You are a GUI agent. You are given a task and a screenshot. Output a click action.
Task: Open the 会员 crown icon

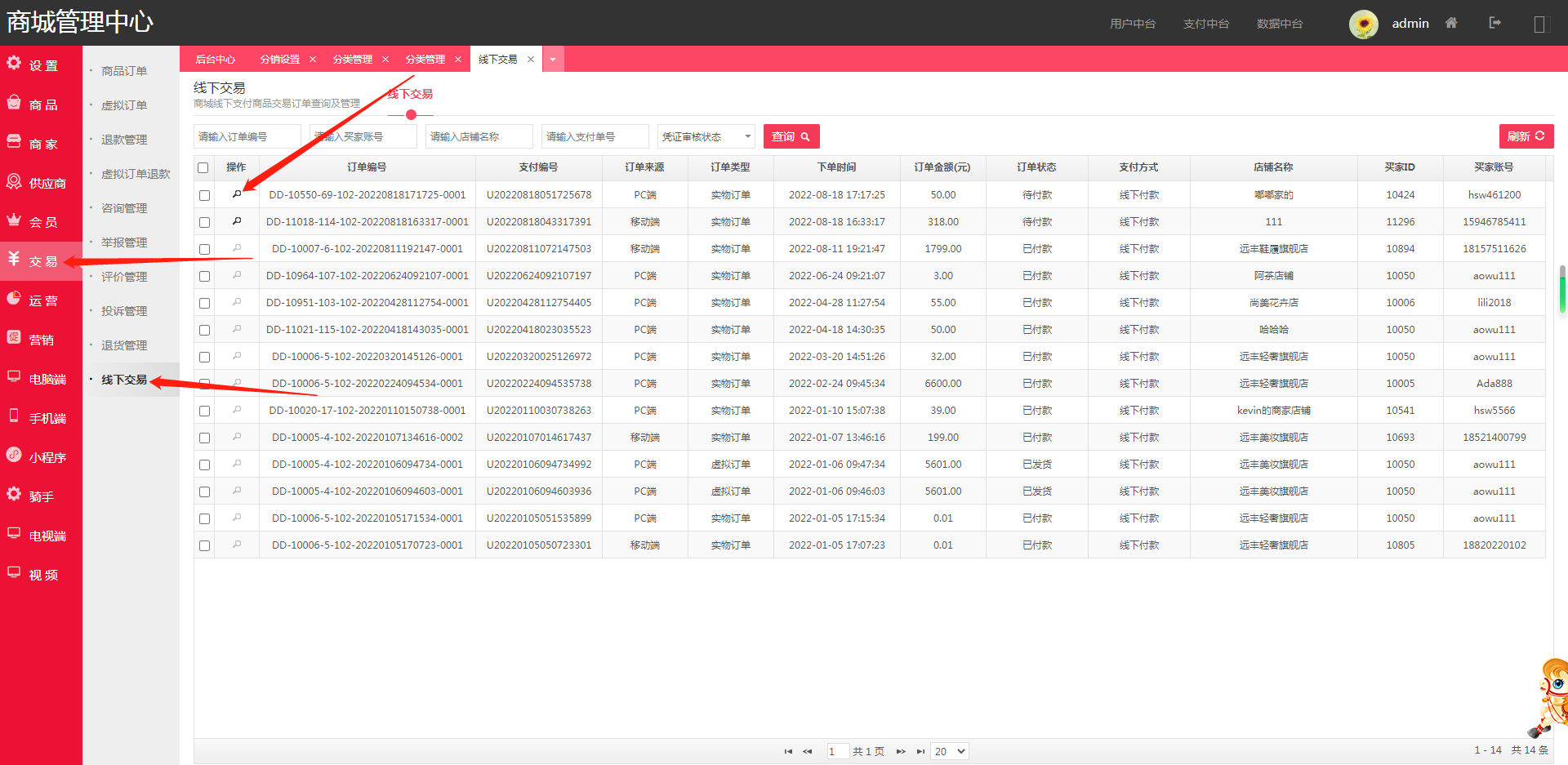pos(14,220)
